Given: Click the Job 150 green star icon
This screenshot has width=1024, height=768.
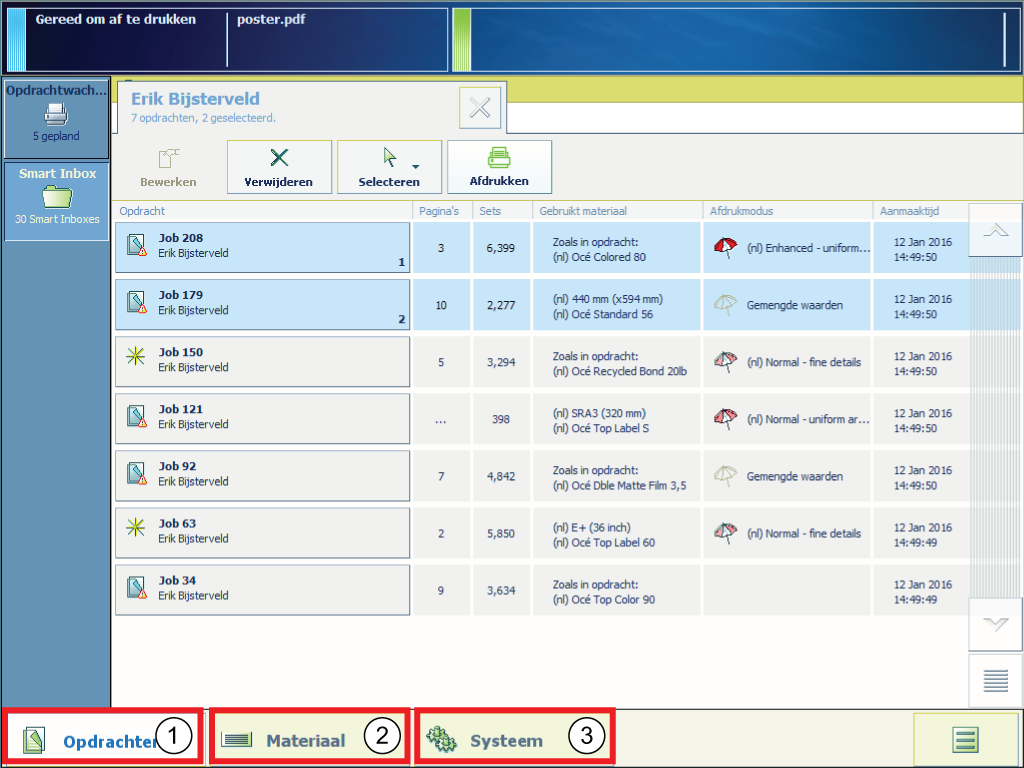Looking at the screenshot, I should point(136,355).
